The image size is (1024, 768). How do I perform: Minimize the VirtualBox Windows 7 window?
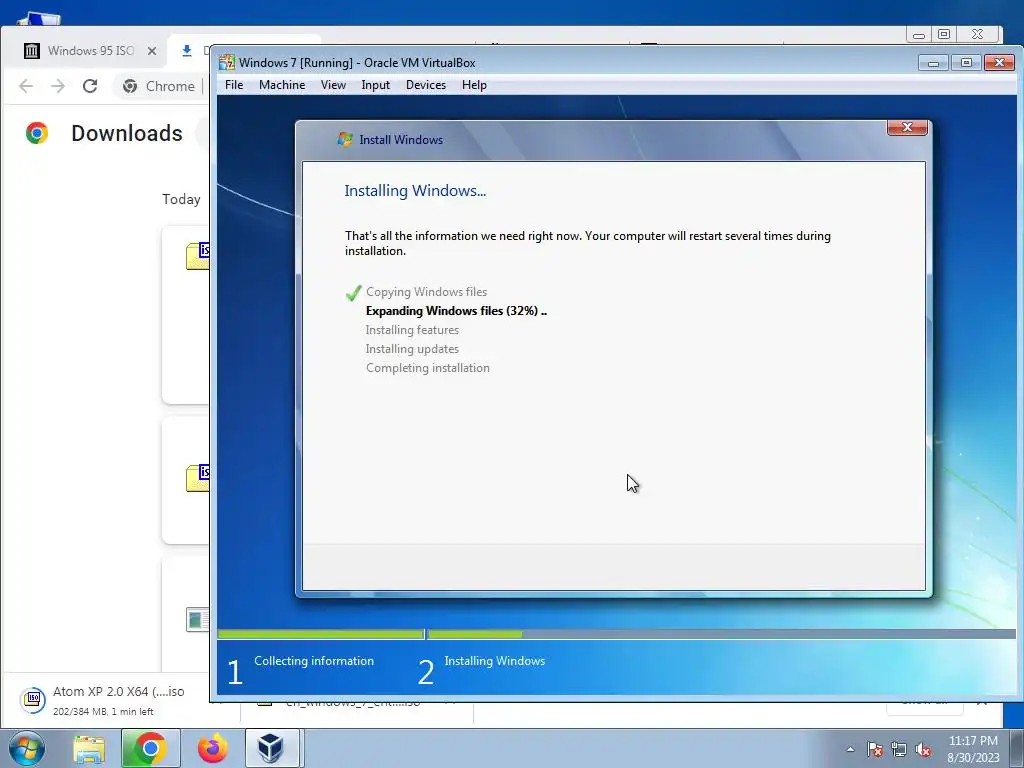click(933, 63)
